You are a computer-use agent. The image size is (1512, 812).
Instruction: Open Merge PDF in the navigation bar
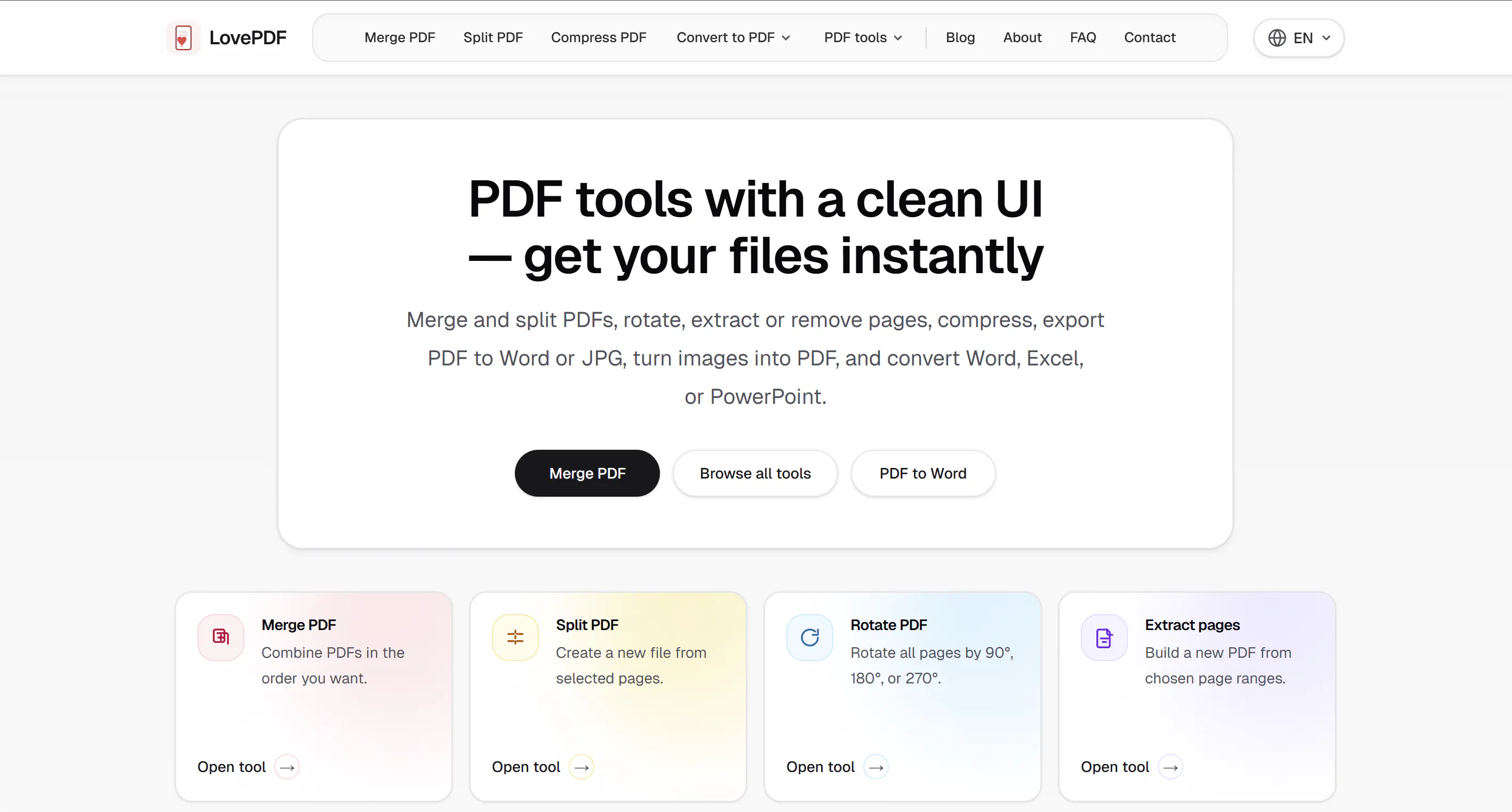[400, 37]
